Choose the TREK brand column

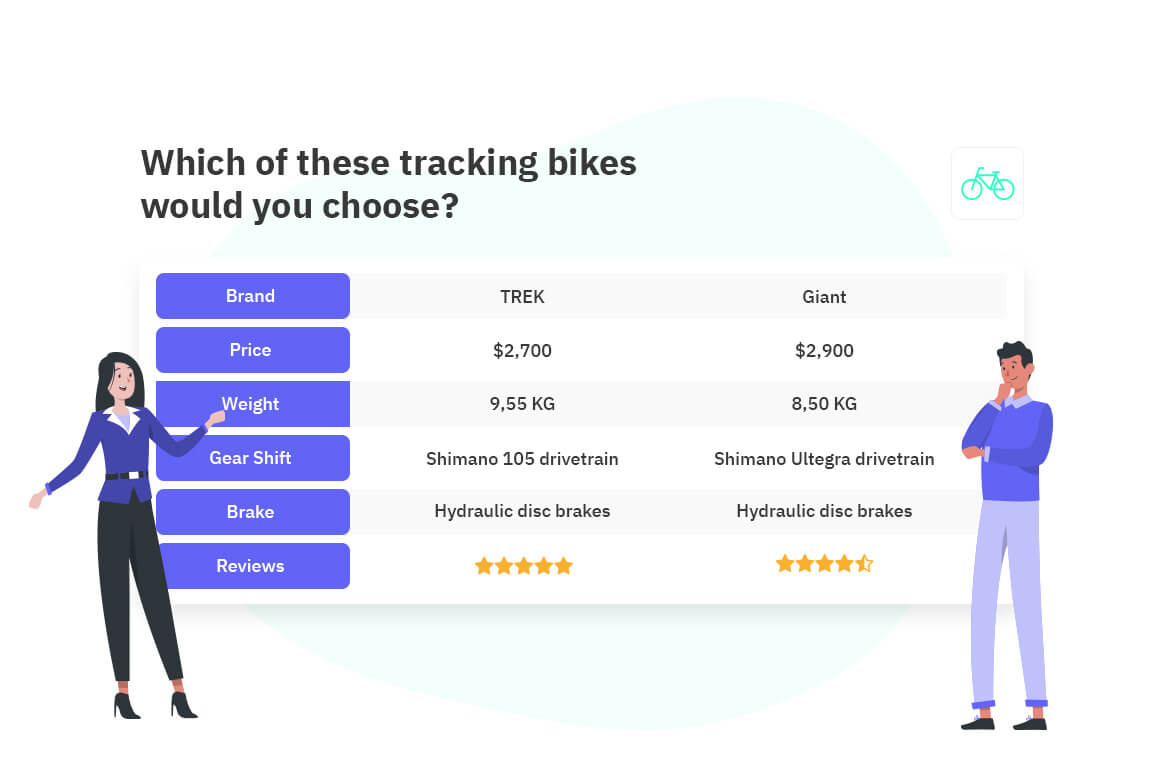point(522,296)
